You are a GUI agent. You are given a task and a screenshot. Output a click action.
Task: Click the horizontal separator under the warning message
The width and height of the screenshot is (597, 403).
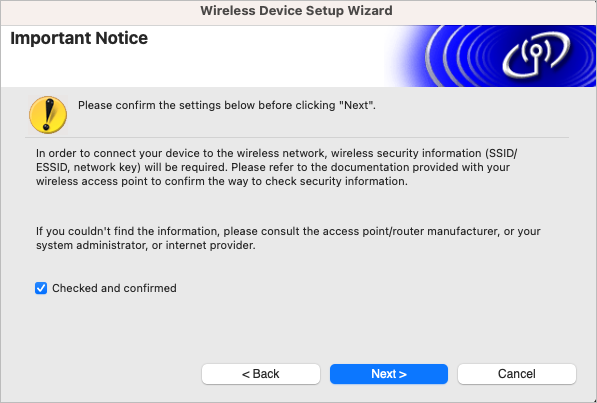click(297, 137)
